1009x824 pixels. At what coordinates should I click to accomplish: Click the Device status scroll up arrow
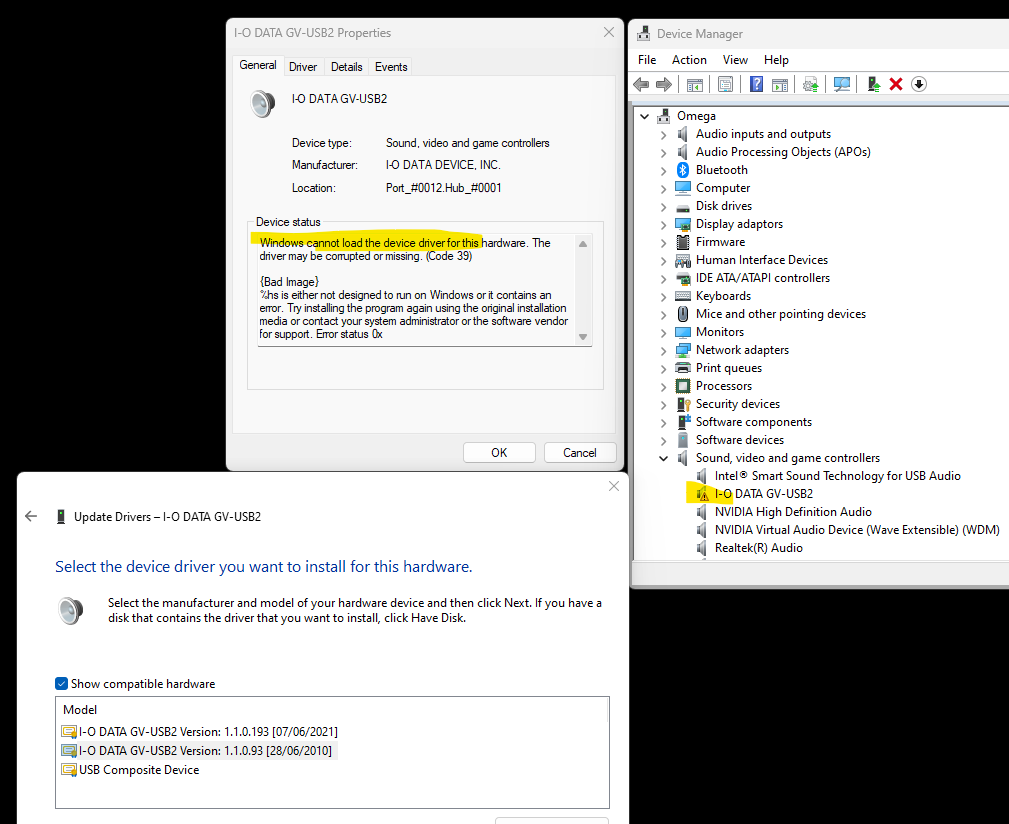coord(583,244)
